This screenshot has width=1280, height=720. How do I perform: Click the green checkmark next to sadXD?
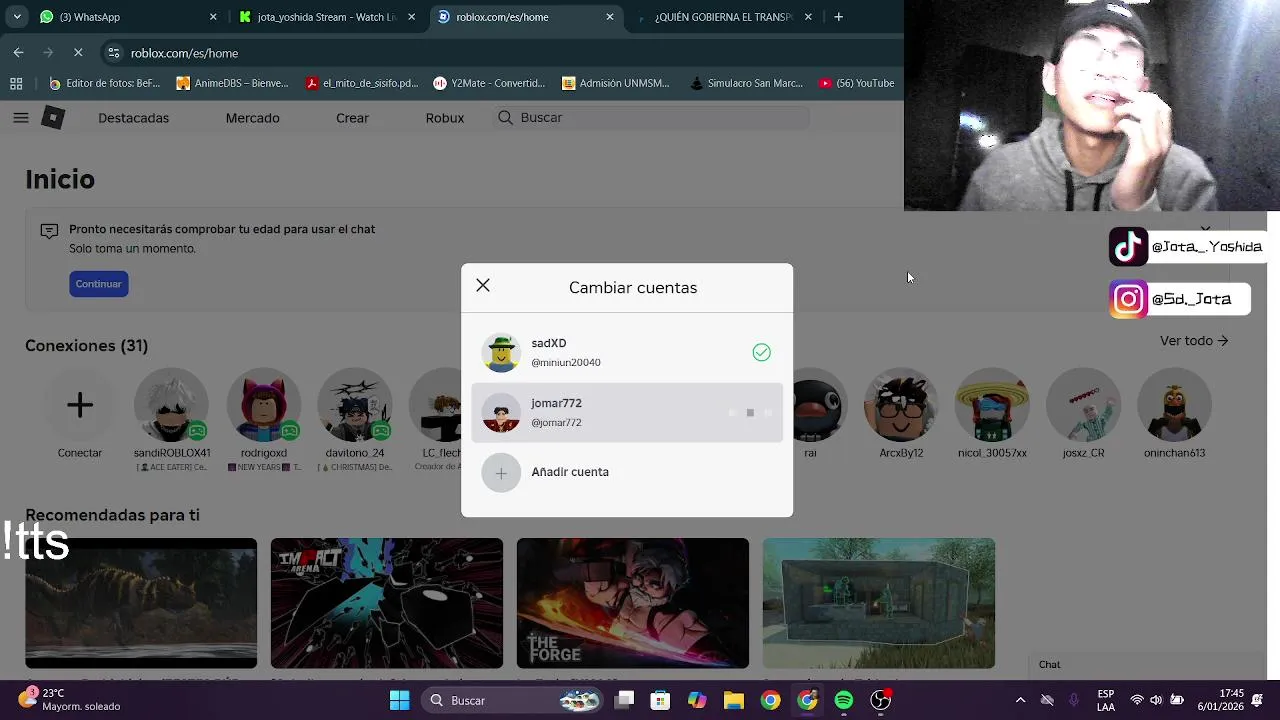(x=762, y=352)
